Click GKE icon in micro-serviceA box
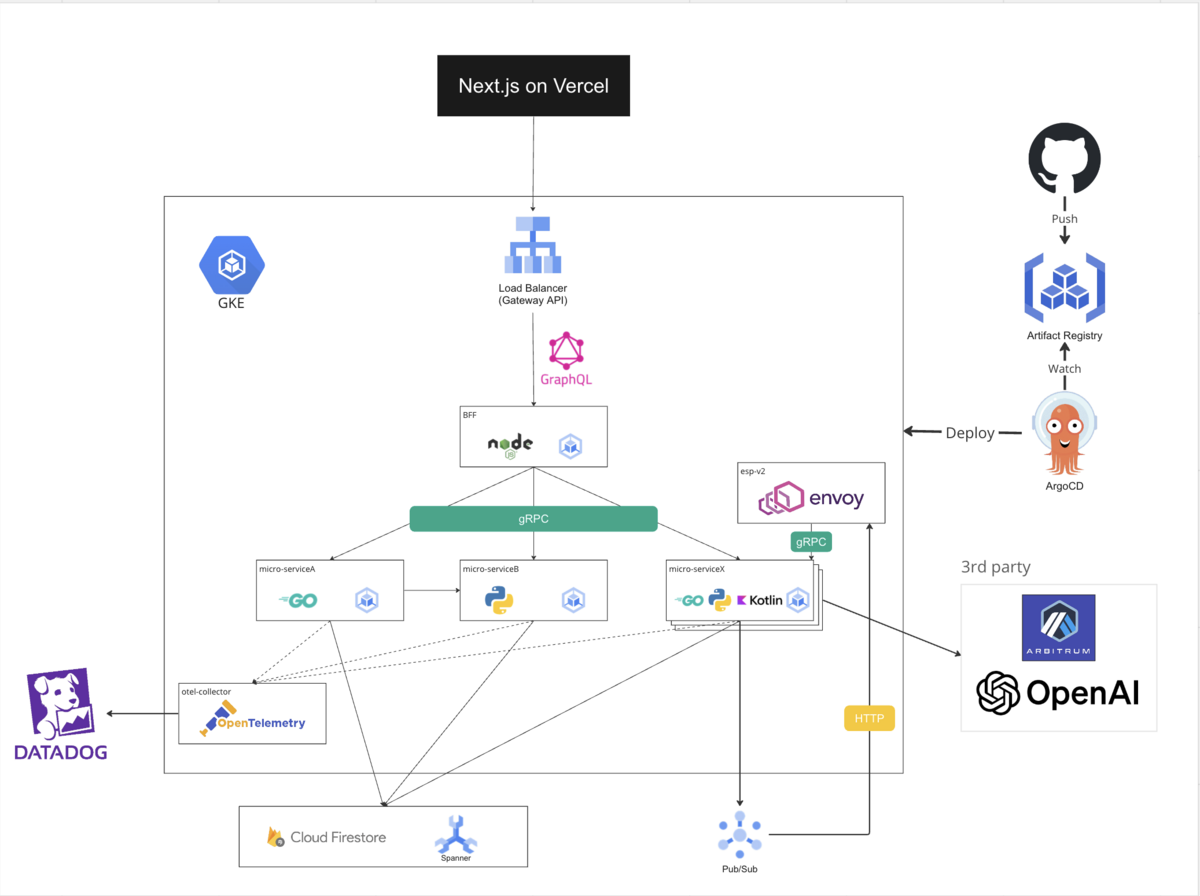Image resolution: width=1200 pixels, height=896 pixels. pos(368,600)
